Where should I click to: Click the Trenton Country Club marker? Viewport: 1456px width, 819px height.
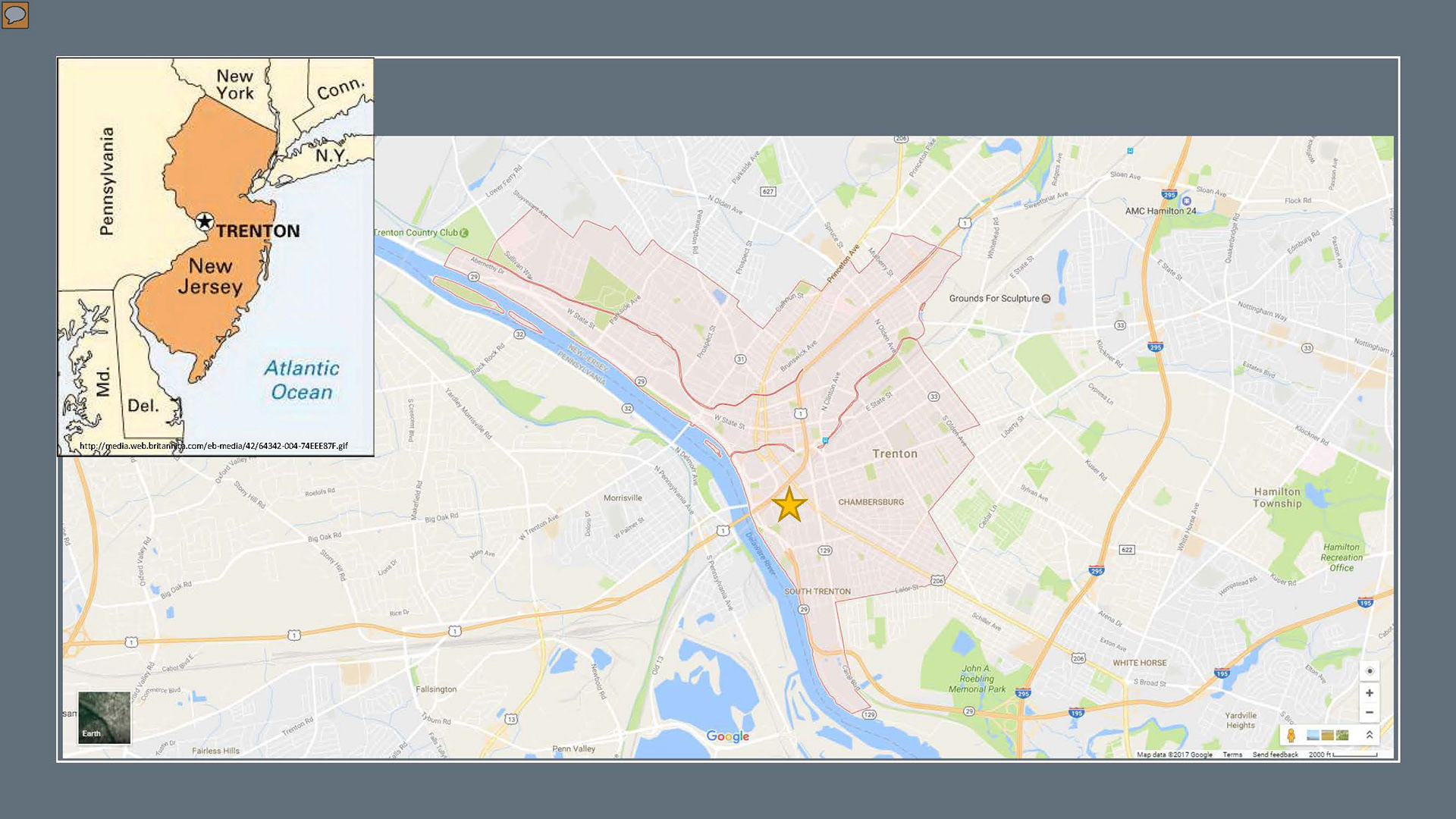point(465,233)
